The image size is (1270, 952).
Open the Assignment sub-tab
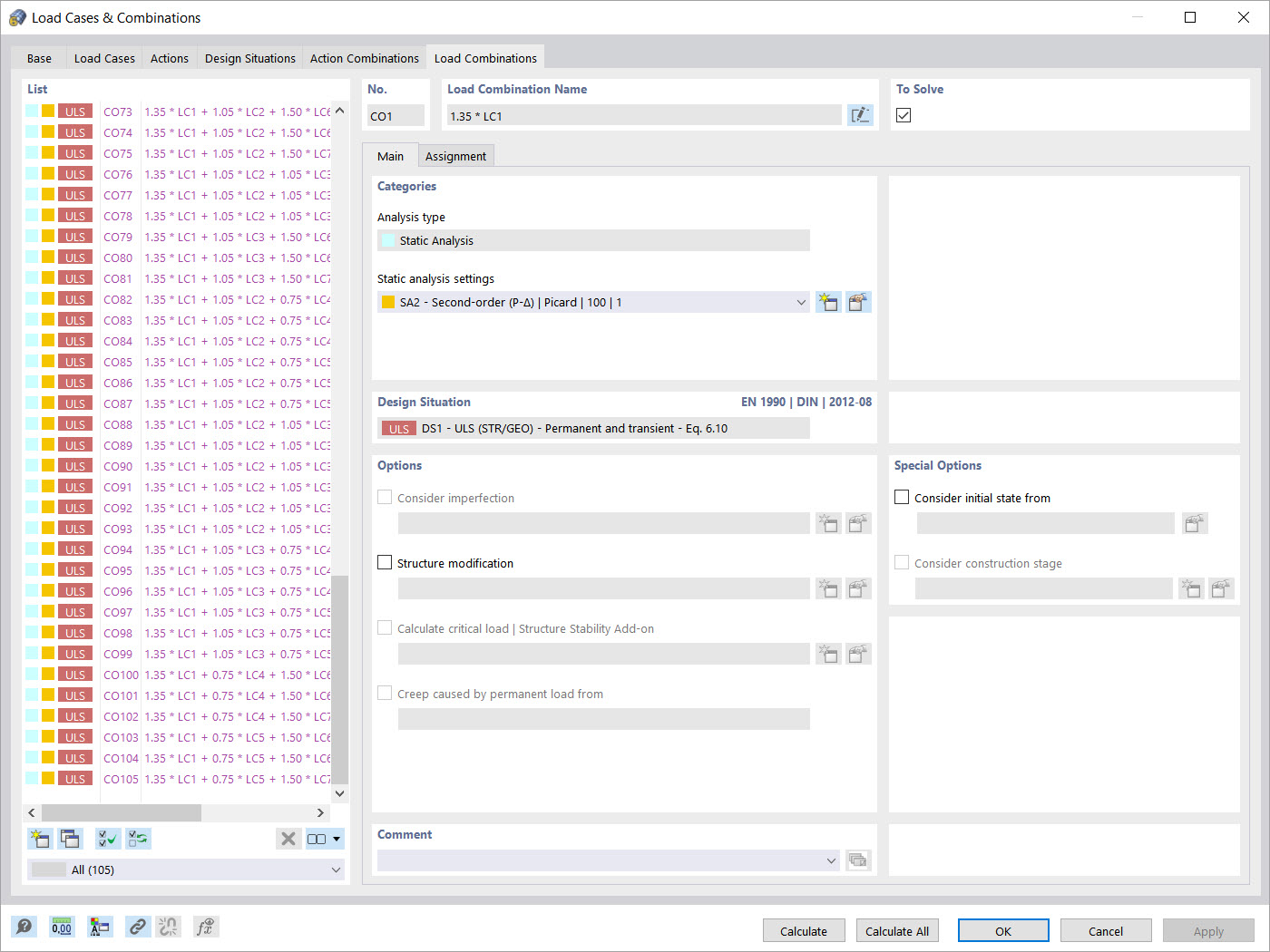(455, 156)
